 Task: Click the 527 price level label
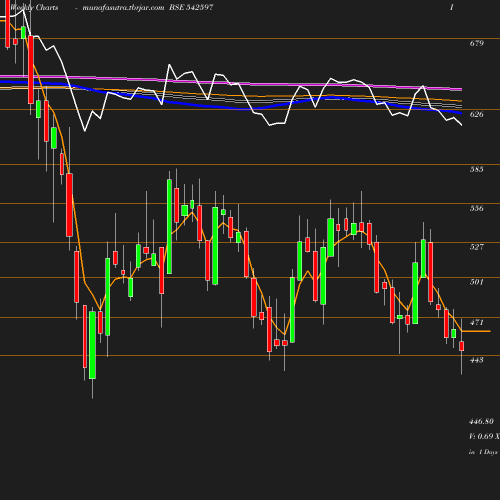(x=476, y=247)
